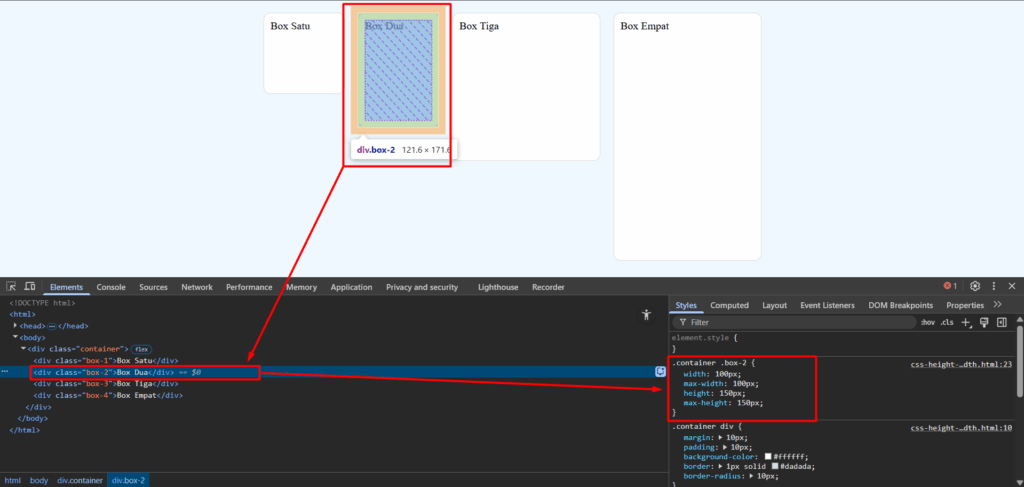Open source link css-height-…dth.html:23
Image resolution: width=1024 pixels, height=487 pixels.
[x=961, y=364]
